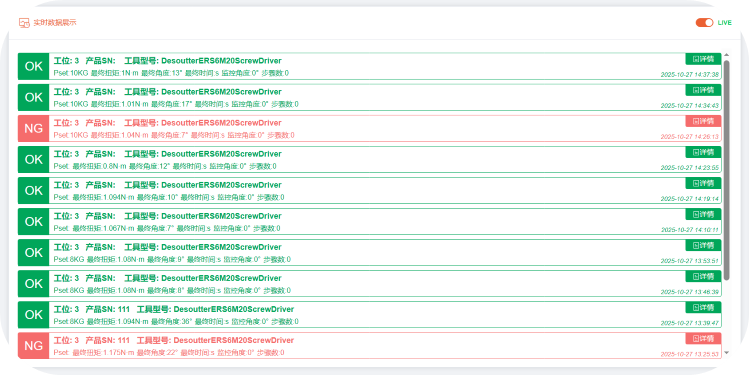The height and width of the screenshot is (375, 749).
Task: Open 详情 for the 14:10:11 record
Action: coord(703,214)
